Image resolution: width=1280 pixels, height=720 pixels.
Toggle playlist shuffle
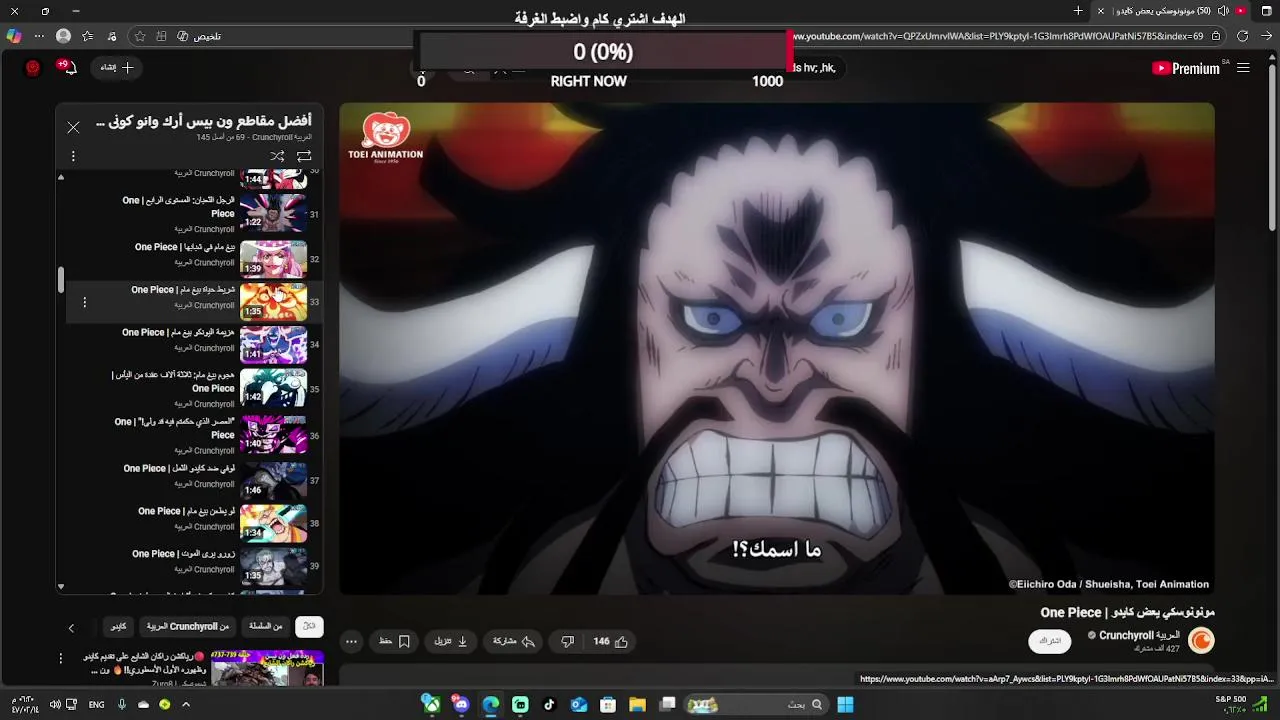click(277, 156)
